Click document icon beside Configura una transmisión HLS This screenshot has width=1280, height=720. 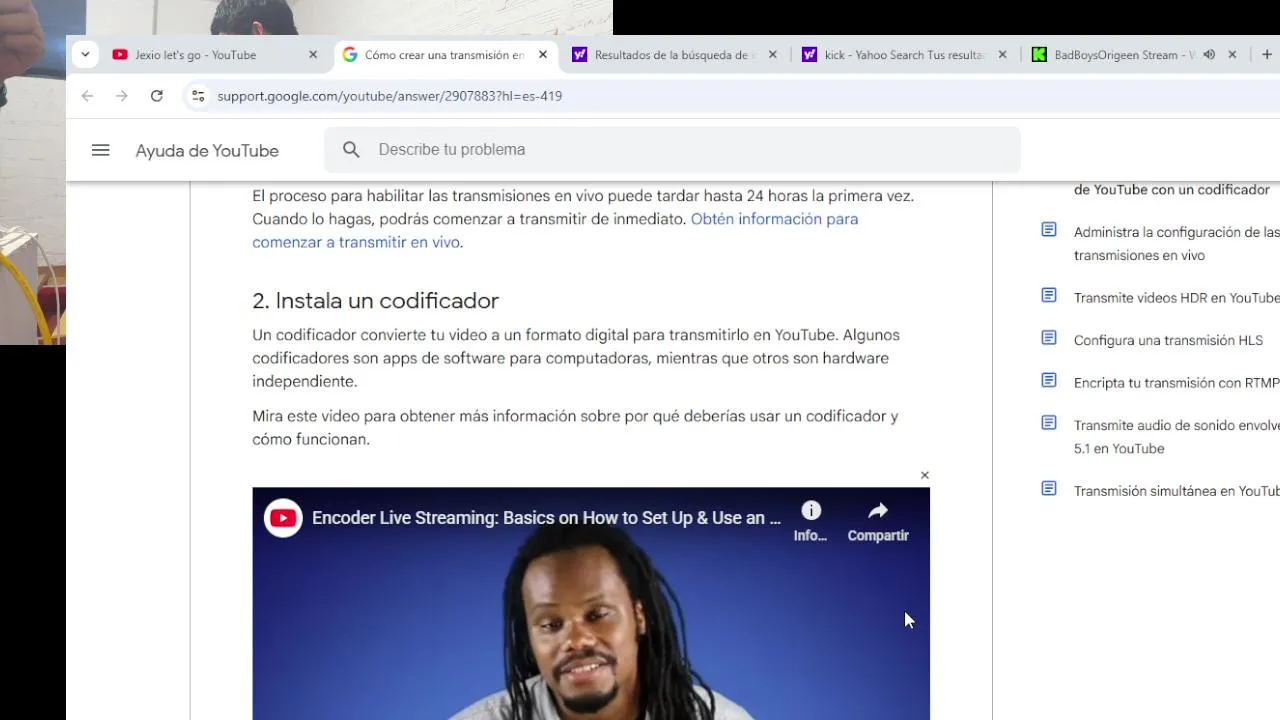click(1048, 338)
